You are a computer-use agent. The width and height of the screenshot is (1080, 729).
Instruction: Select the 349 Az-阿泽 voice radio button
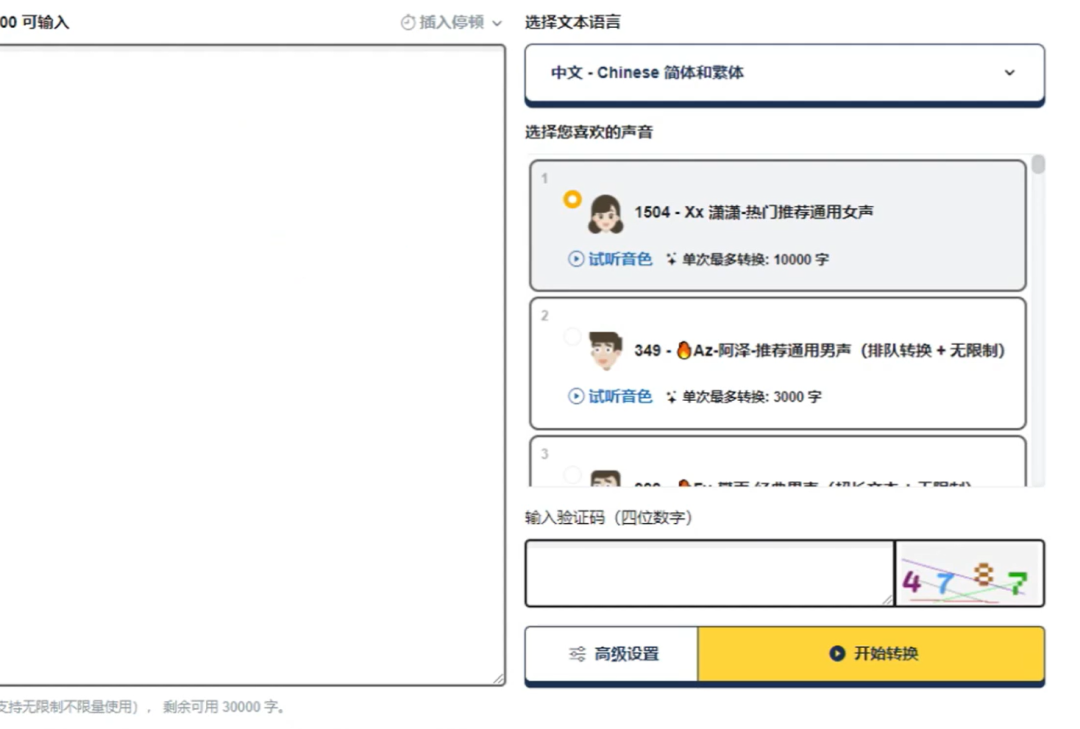pos(572,336)
